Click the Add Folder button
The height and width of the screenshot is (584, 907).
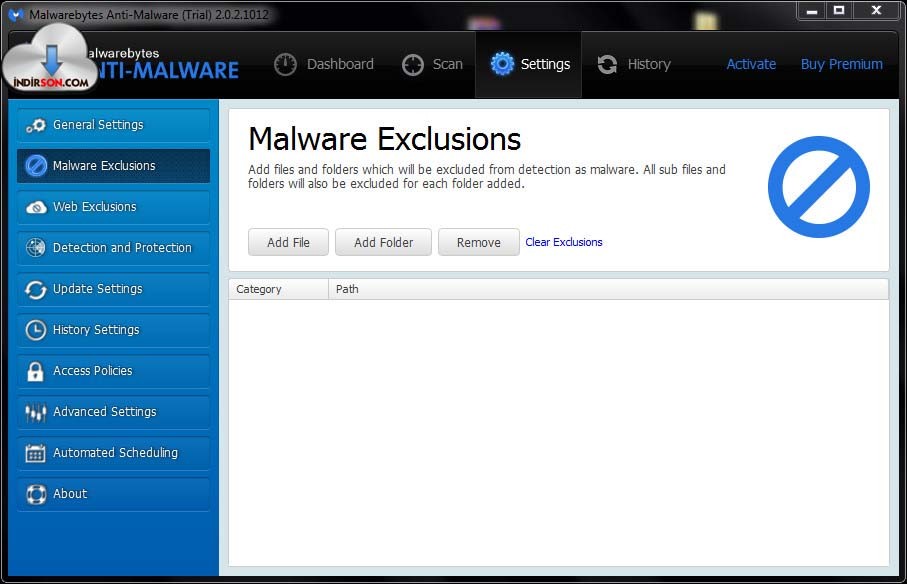[x=384, y=242]
